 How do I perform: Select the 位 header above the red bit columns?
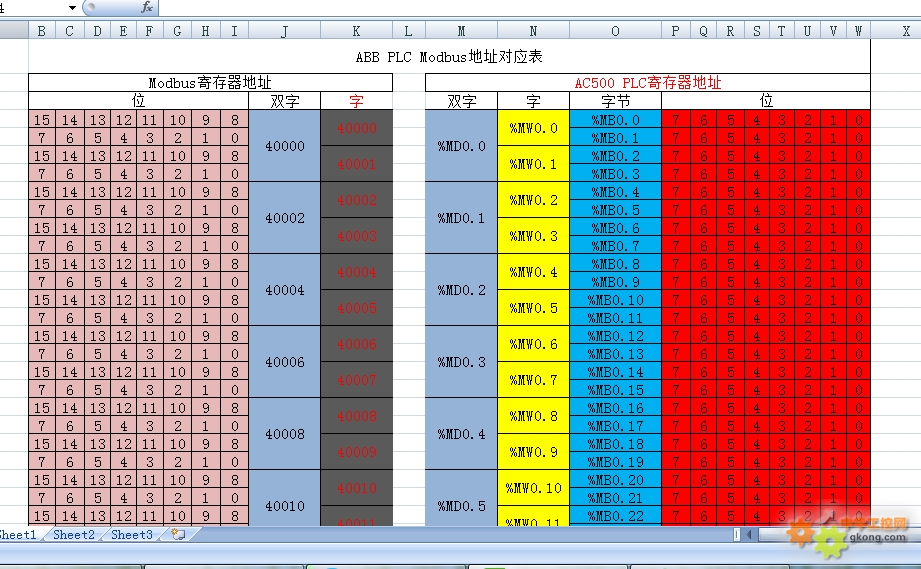(766, 101)
